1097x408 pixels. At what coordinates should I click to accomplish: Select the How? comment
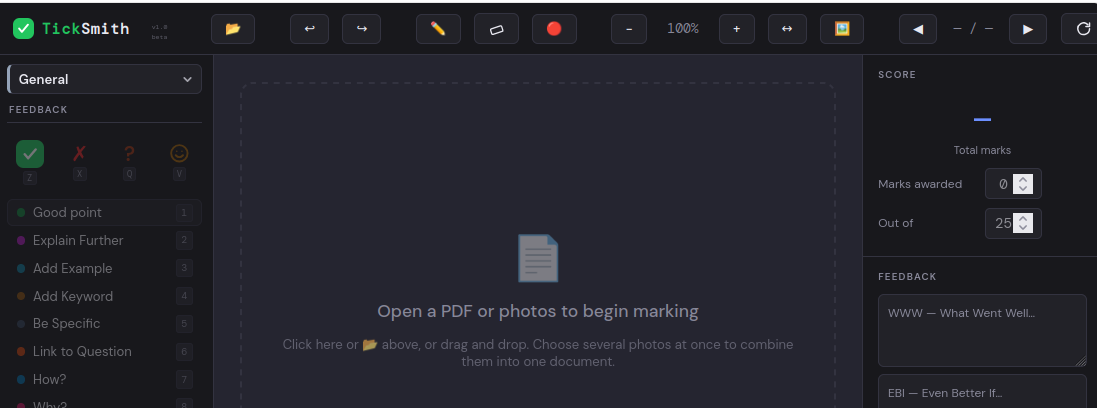point(104,379)
